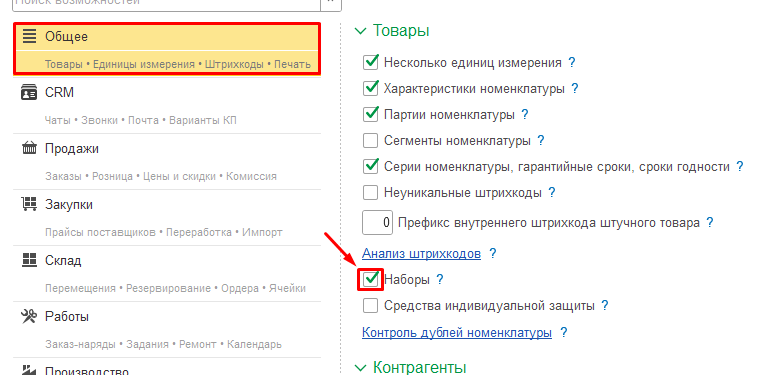Screen dimensions: 772x375
Task: Toggle the Наборы checkbox
Action: (370, 280)
